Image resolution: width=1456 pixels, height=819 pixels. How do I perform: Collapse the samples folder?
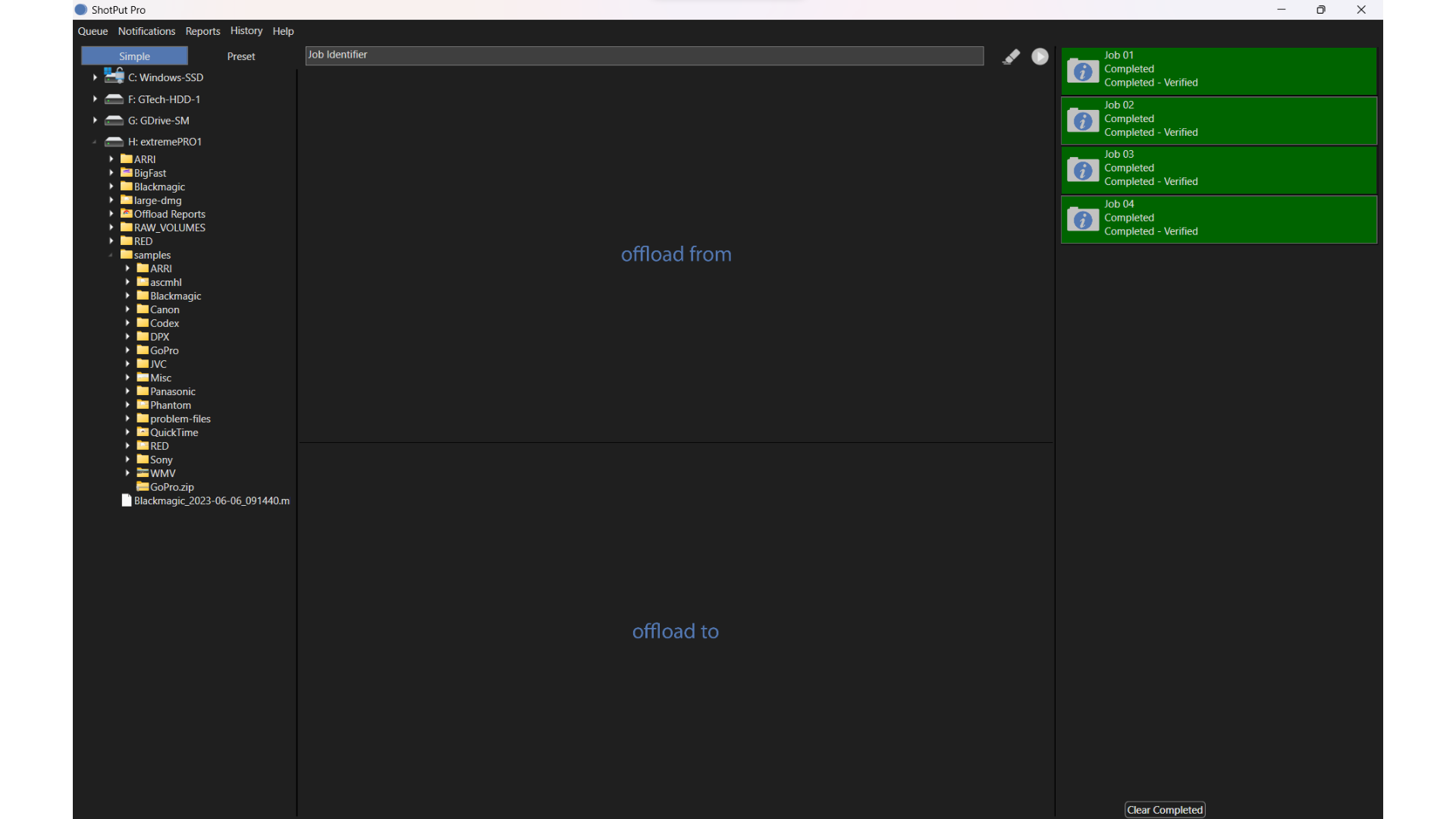pos(111,255)
